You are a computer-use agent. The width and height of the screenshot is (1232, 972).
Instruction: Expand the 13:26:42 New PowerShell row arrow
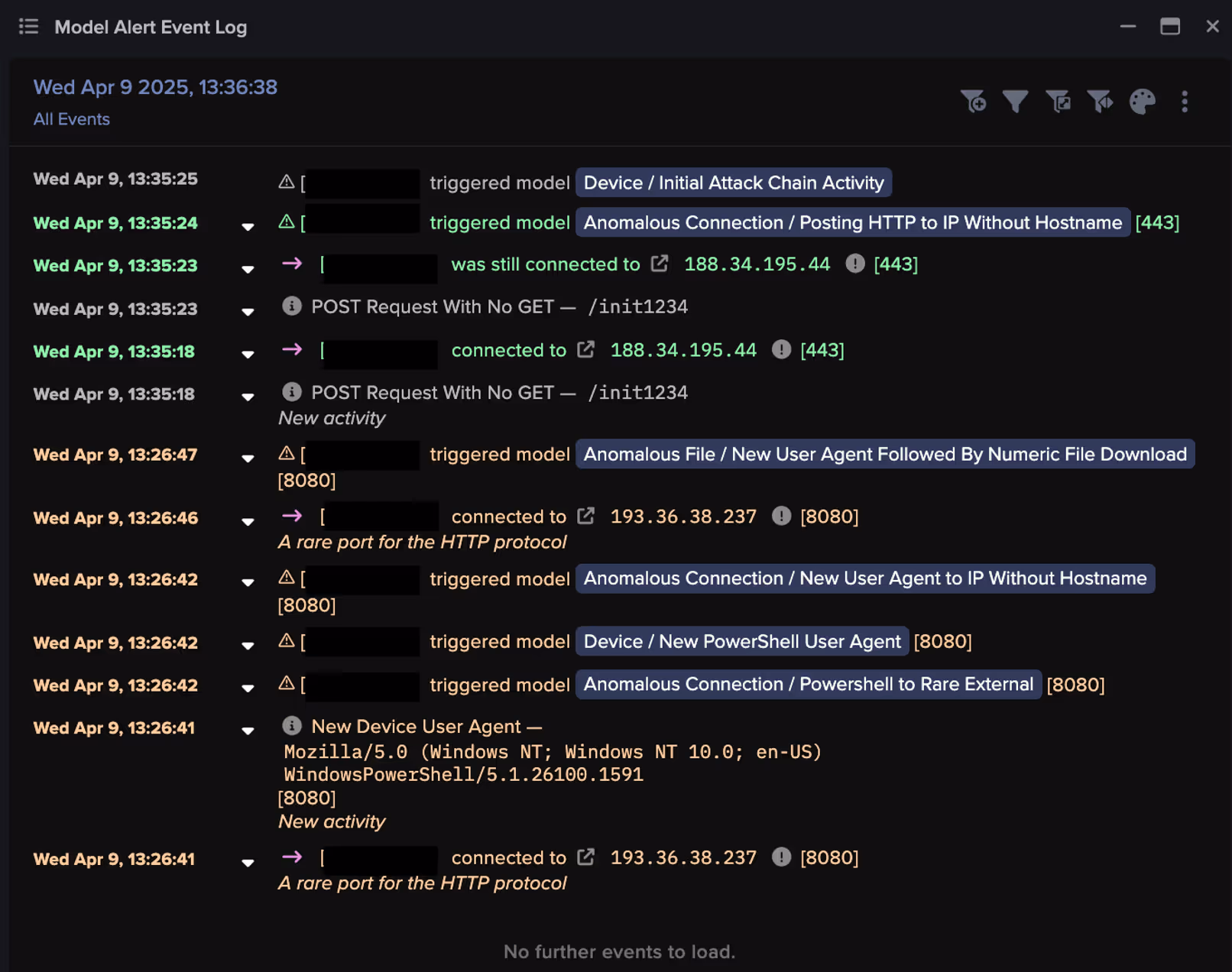(x=248, y=646)
